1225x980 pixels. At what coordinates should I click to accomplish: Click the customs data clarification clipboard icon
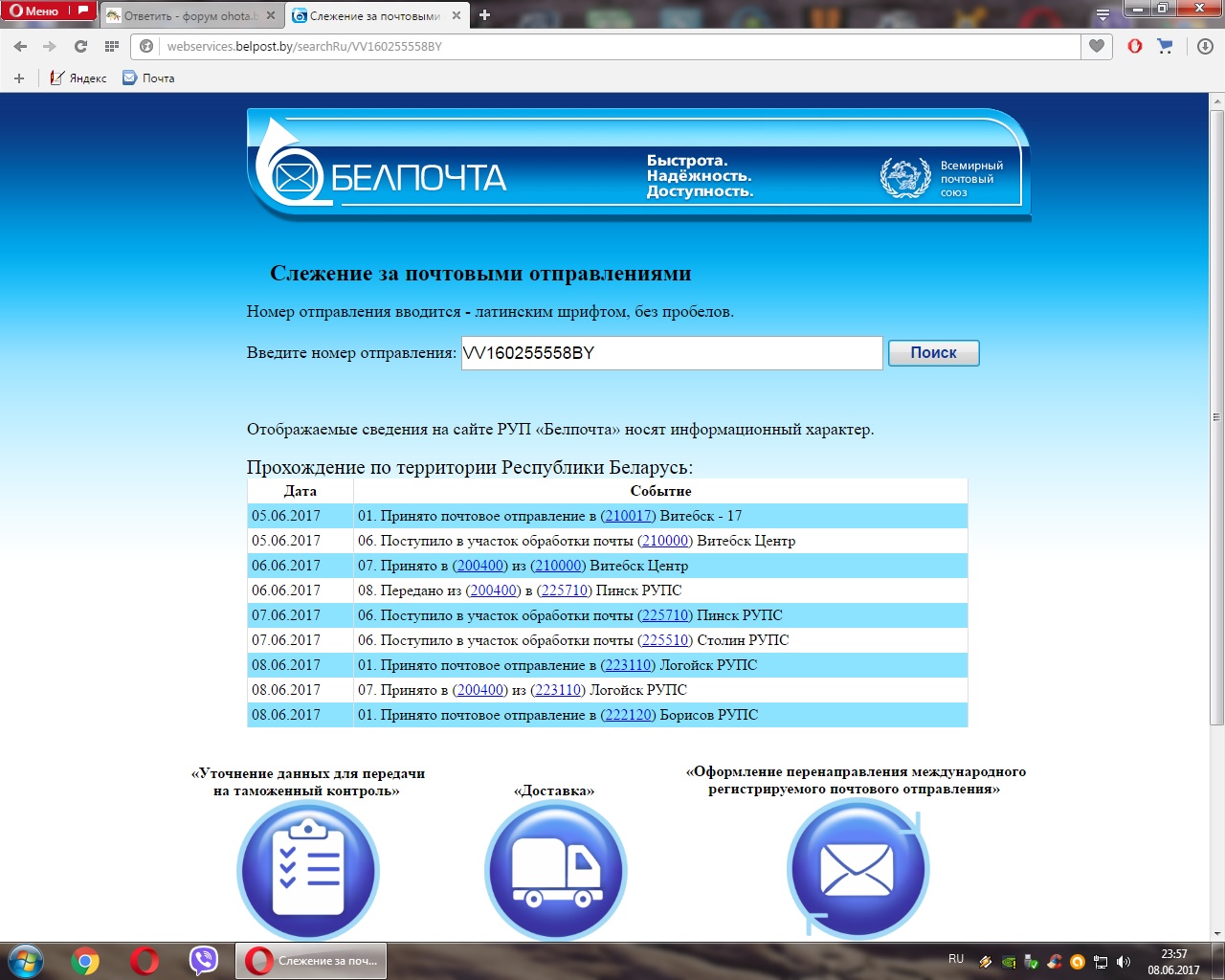pyautogui.click(x=308, y=870)
